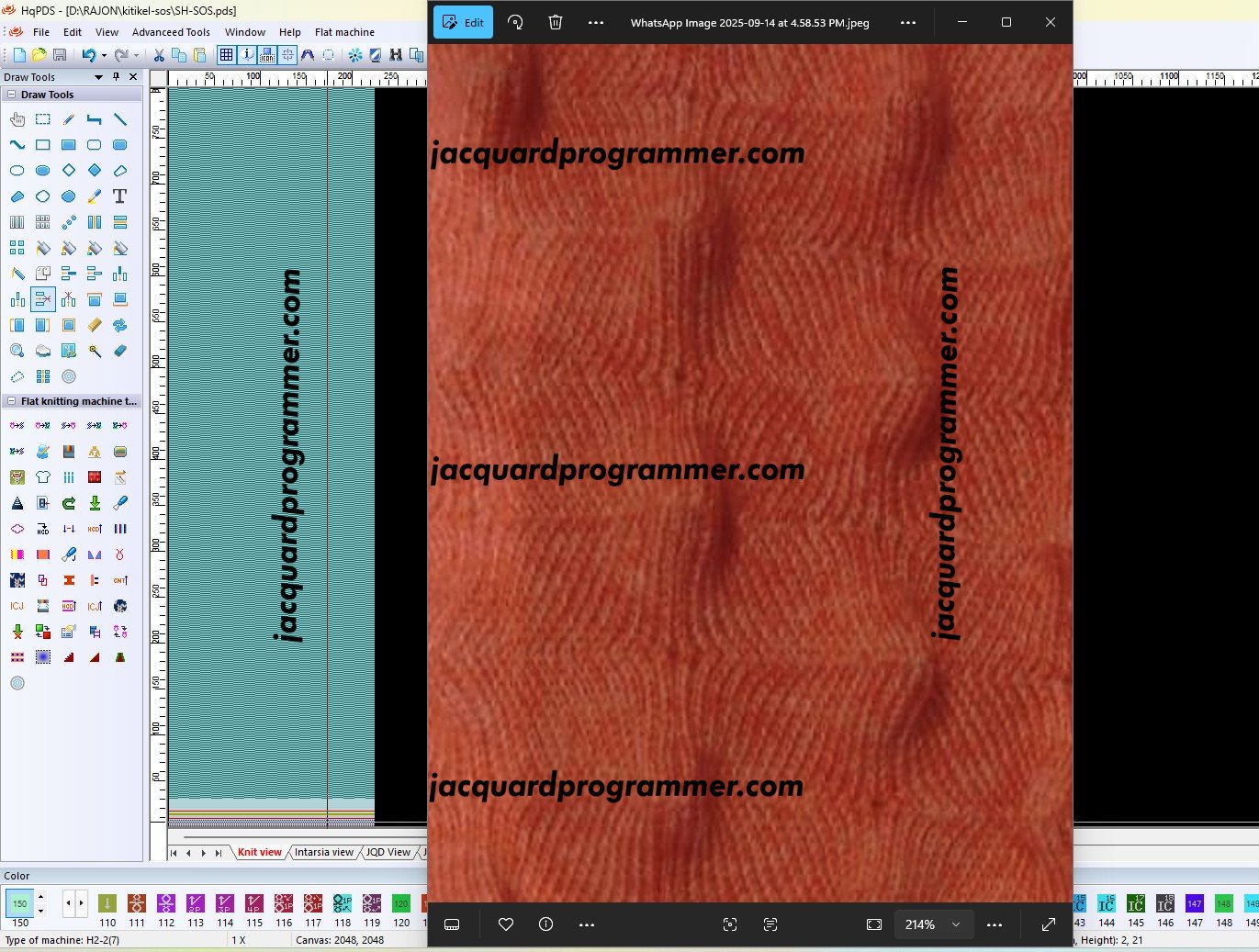Pick the eyedropper color picker tool
Screen dimensions: 1259x952
94,196
